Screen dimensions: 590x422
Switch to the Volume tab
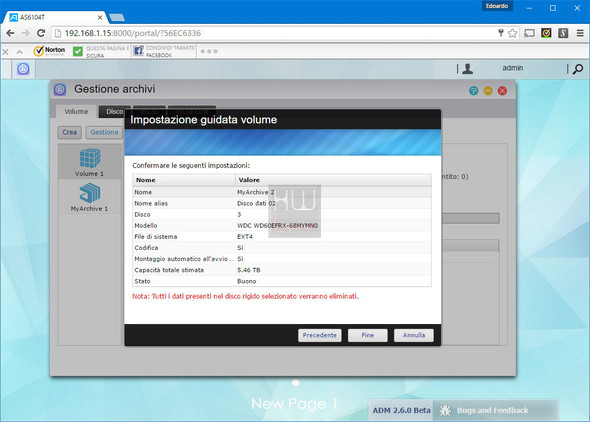[76, 112]
